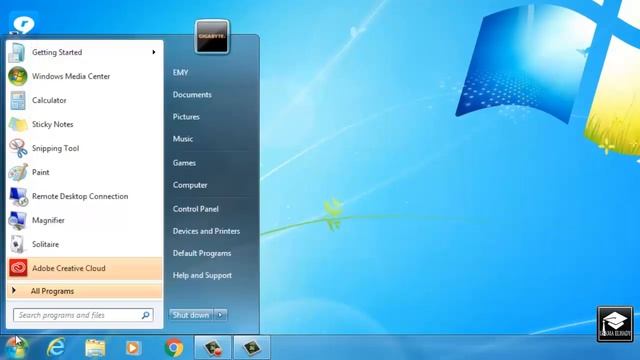
Task: Open Computer from the Start menu
Action: [x=190, y=185]
